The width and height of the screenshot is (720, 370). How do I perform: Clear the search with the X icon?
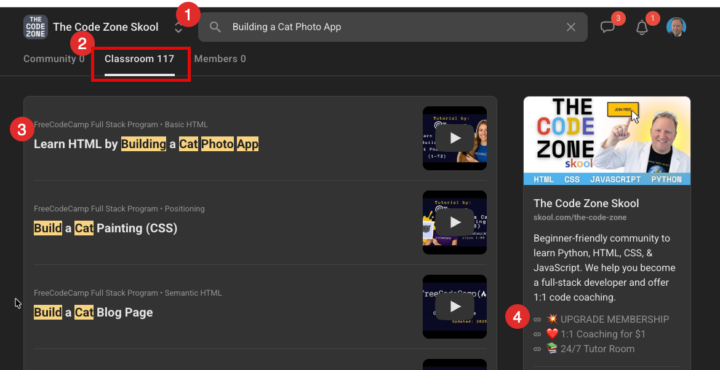click(x=571, y=27)
